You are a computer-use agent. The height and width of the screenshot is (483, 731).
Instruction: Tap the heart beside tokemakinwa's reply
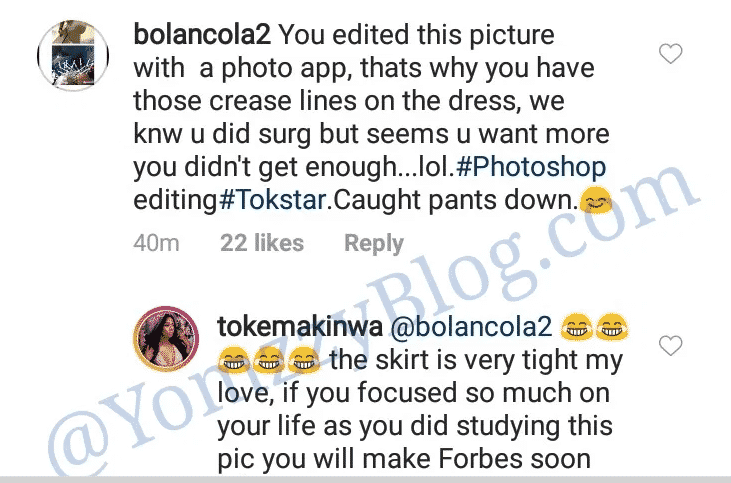point(672,346)
